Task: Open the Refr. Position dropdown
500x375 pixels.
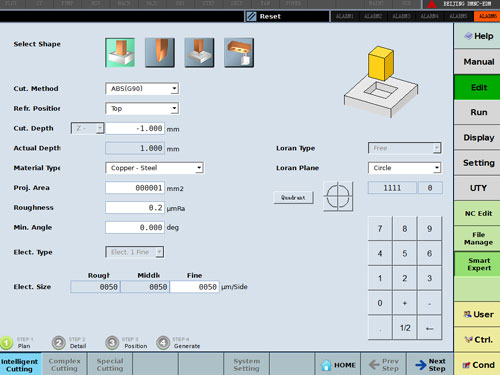Action: tap(142, 108)
